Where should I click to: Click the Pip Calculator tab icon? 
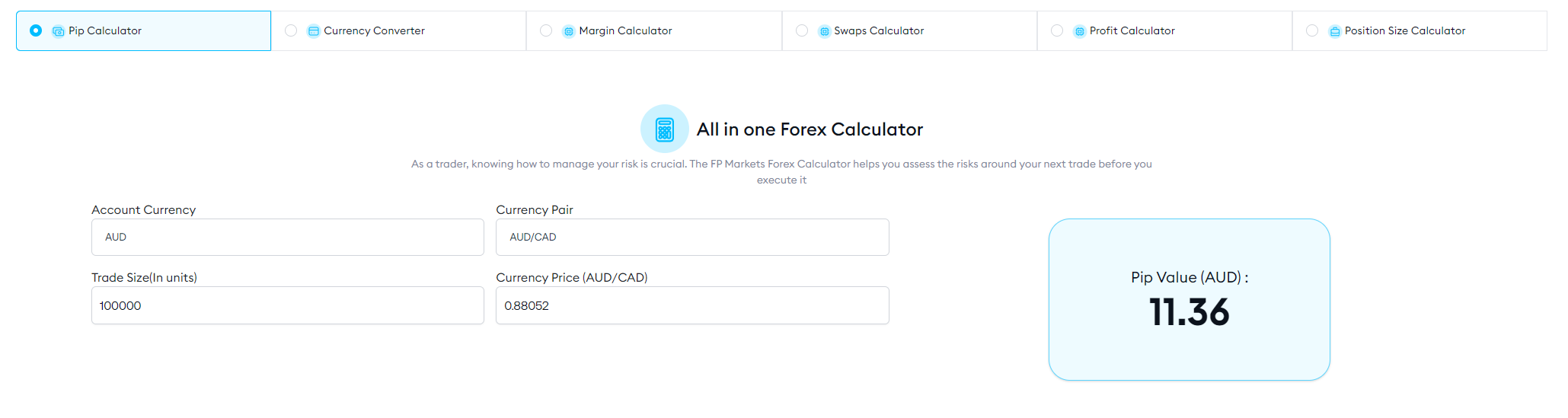click(58, 31)
